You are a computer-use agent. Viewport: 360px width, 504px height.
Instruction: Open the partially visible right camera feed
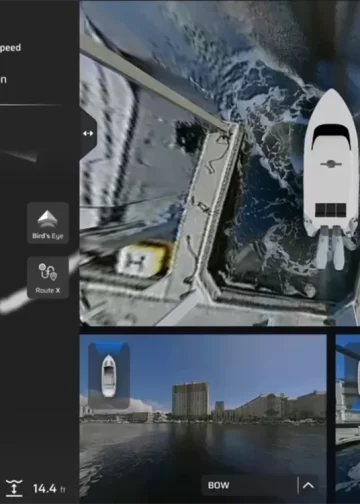click(x=348, y=418)
